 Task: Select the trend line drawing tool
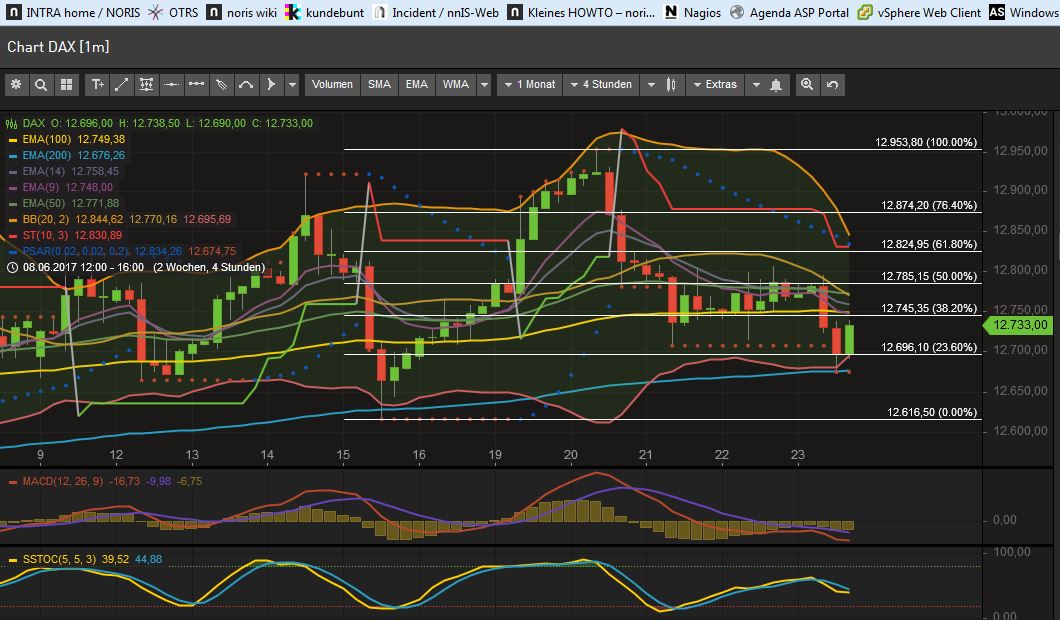121,85
